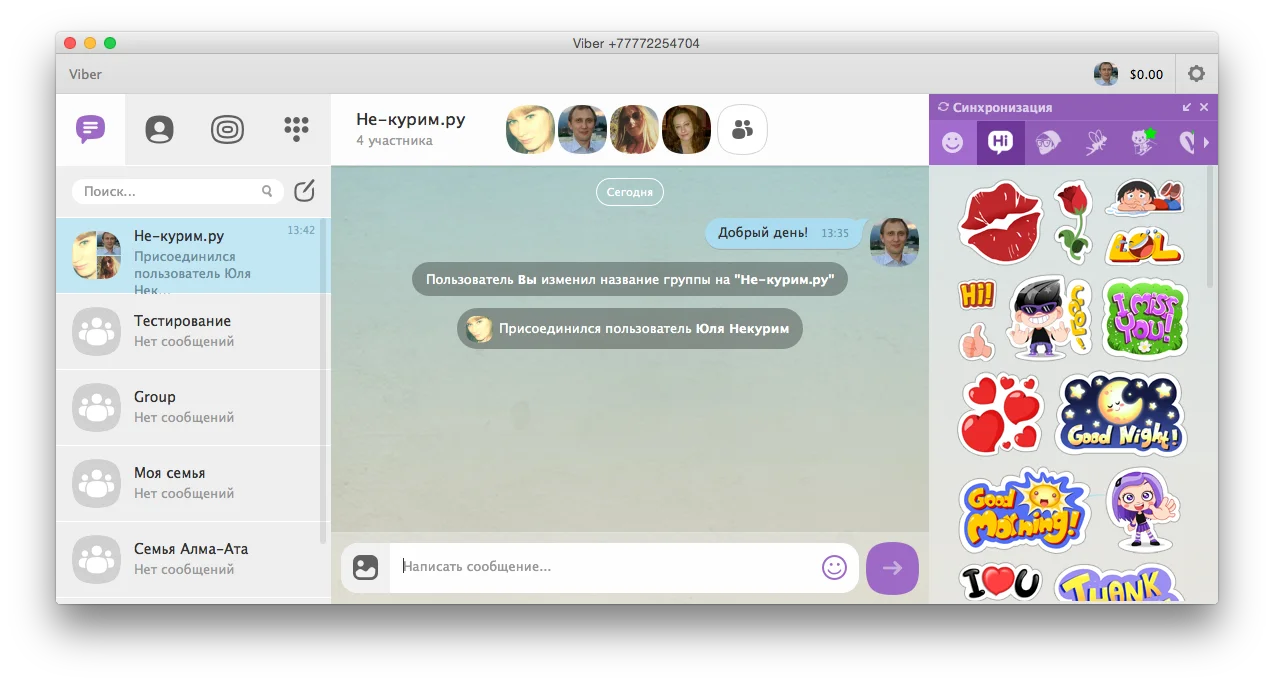Send the Good Night moon sticker

(x=1122, y=413)
